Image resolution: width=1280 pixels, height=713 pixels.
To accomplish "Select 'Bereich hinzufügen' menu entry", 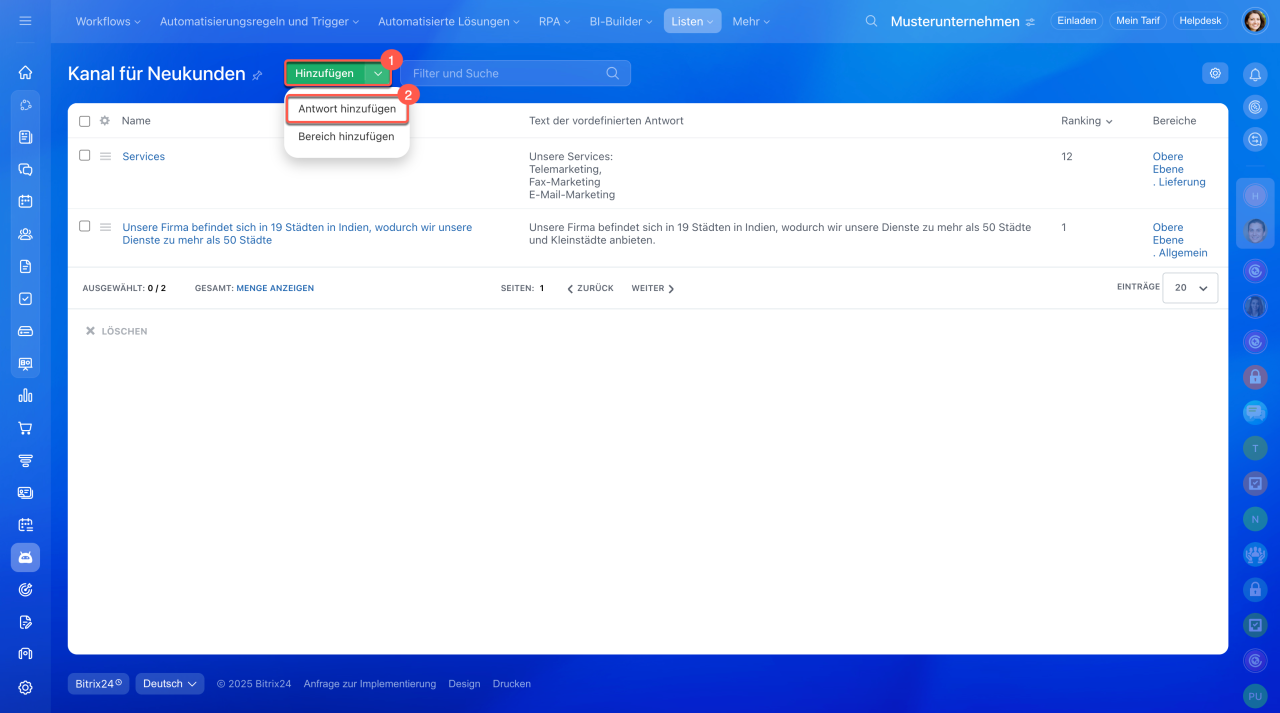I will (346, 137).
